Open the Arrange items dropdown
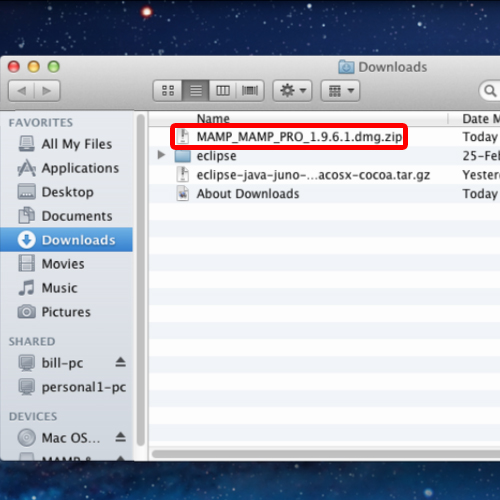 pos(340,90)
